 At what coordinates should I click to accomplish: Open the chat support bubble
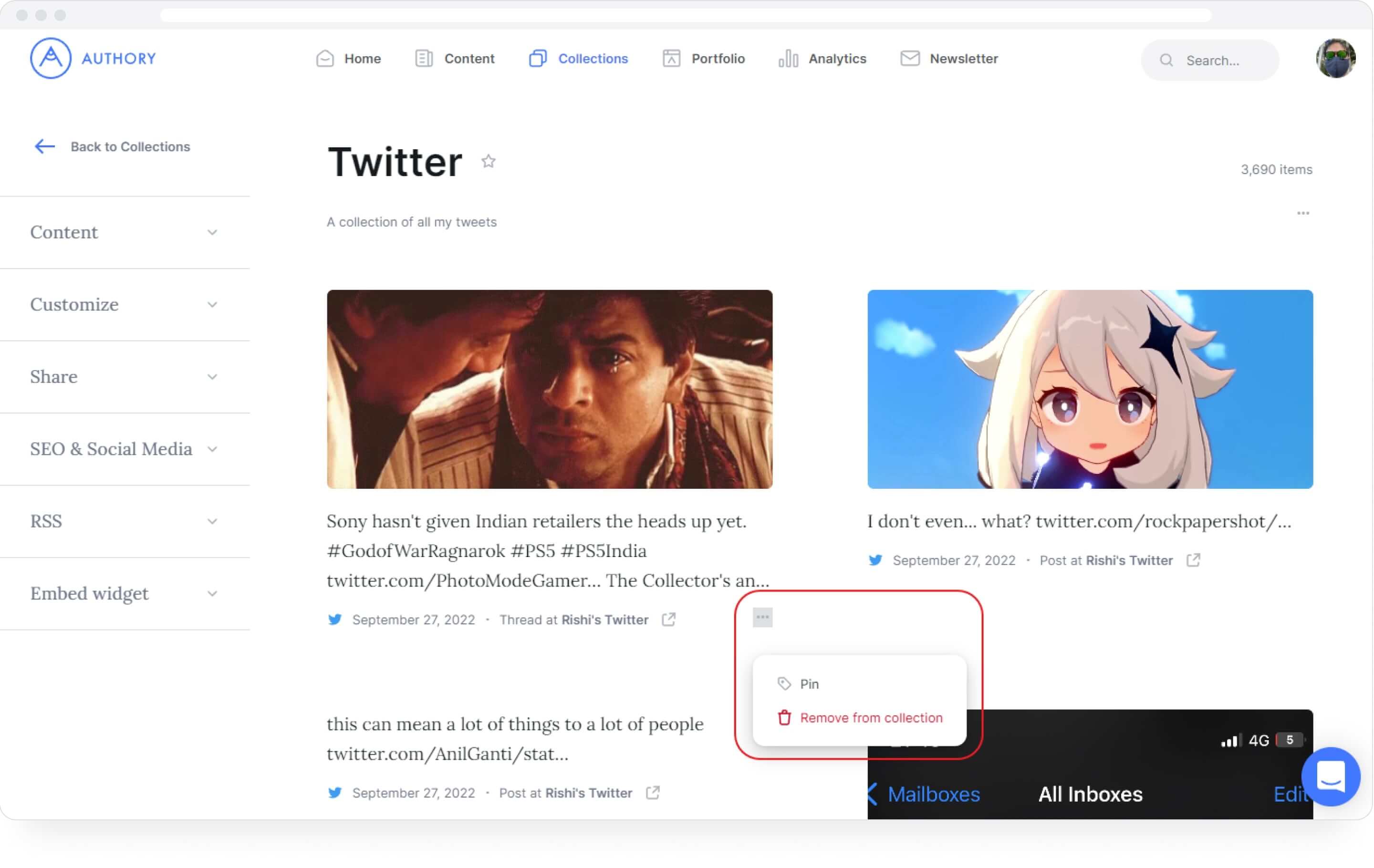1331,777
